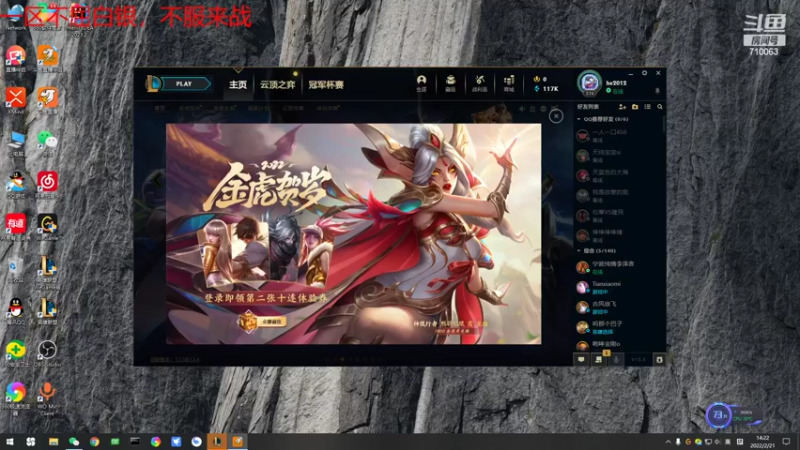Open the store icon
The width and height of the screenshot is (800, 450).
509,83
